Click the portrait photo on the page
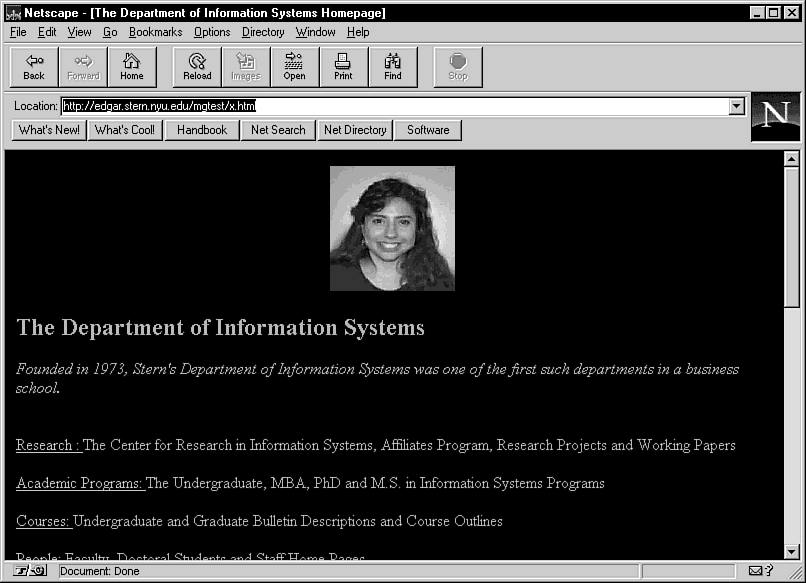The height and width of the screenshot is (583, 806). pyautogui.click(x=392, y=228)
